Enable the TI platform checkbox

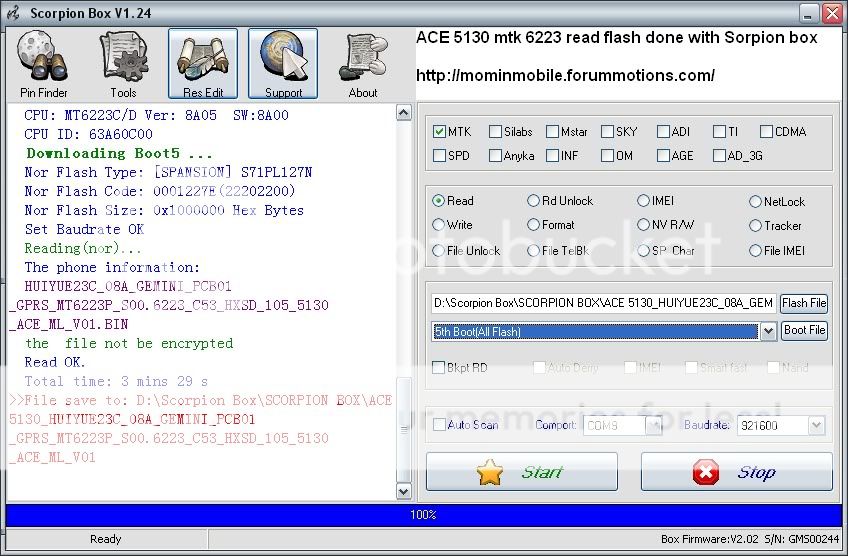[719, 131]
